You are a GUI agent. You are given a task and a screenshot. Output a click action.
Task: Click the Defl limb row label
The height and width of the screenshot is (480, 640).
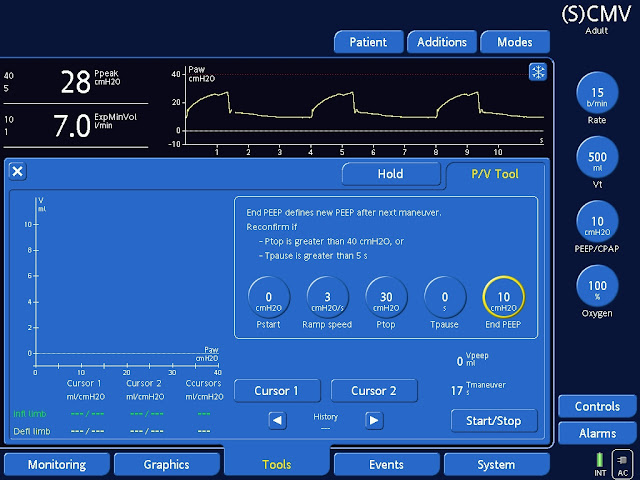coord(32,431)
